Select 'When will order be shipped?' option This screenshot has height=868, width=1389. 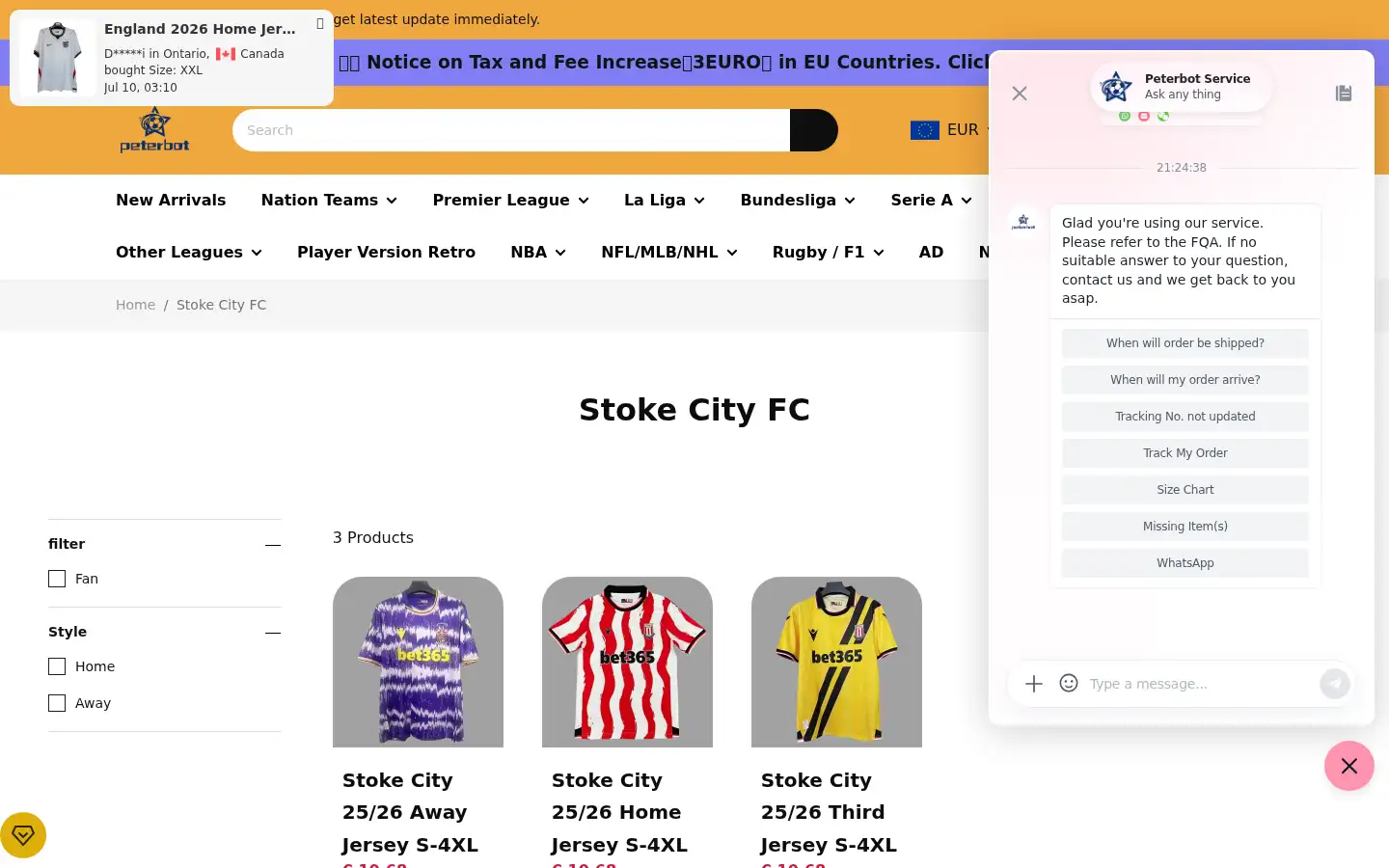pyautogui.click(x=1185, y=343)
